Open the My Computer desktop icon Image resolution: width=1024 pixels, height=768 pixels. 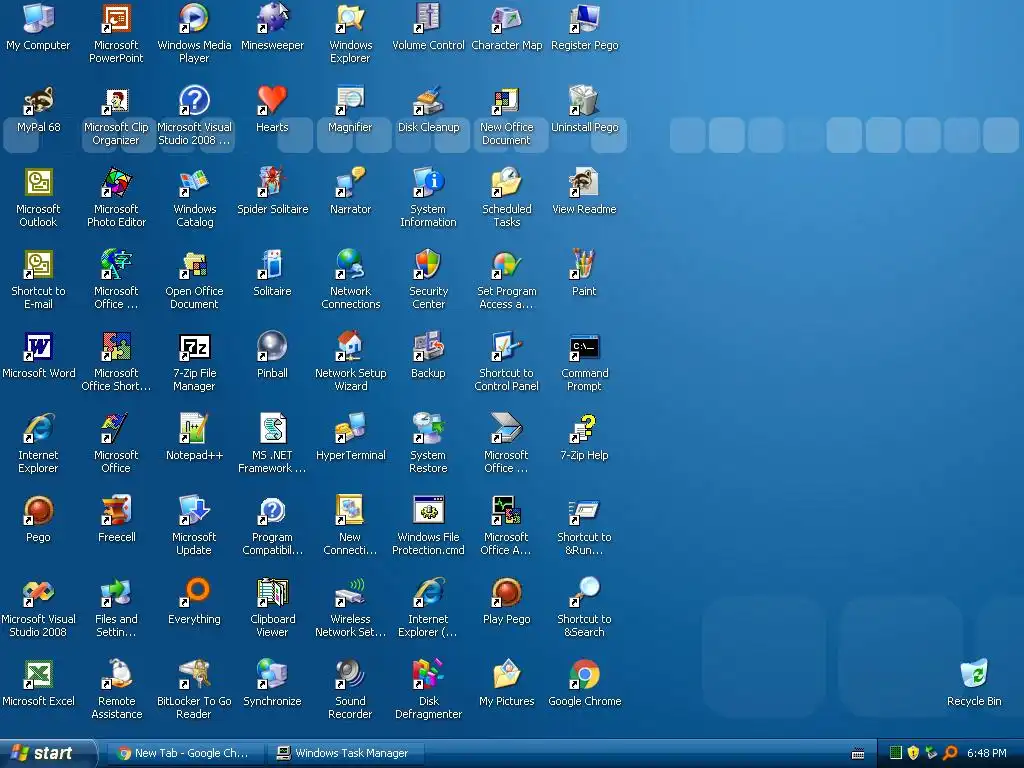click(38, 18)
